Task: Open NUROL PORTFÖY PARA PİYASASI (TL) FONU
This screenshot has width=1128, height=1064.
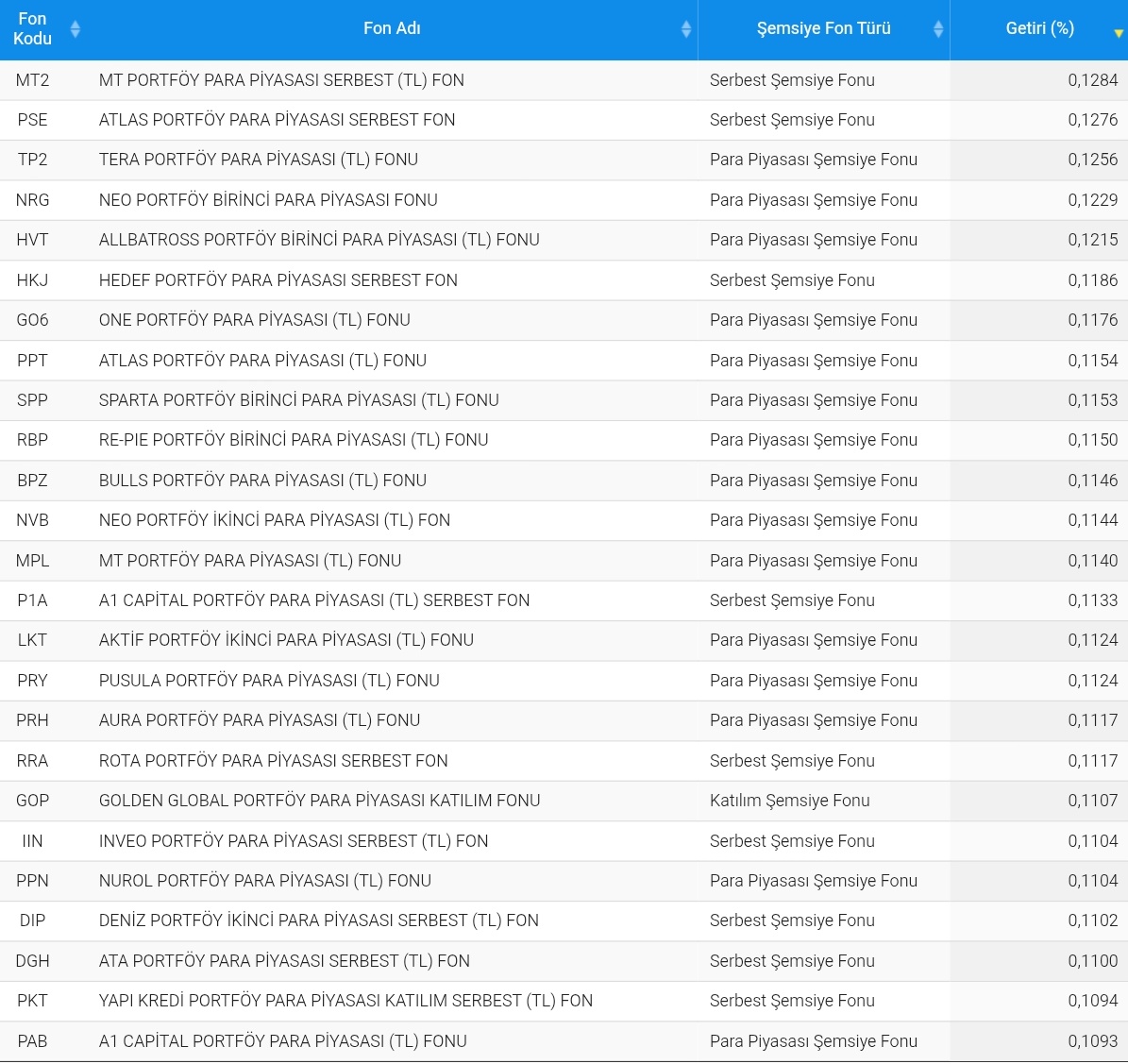Action: (264, 881)
